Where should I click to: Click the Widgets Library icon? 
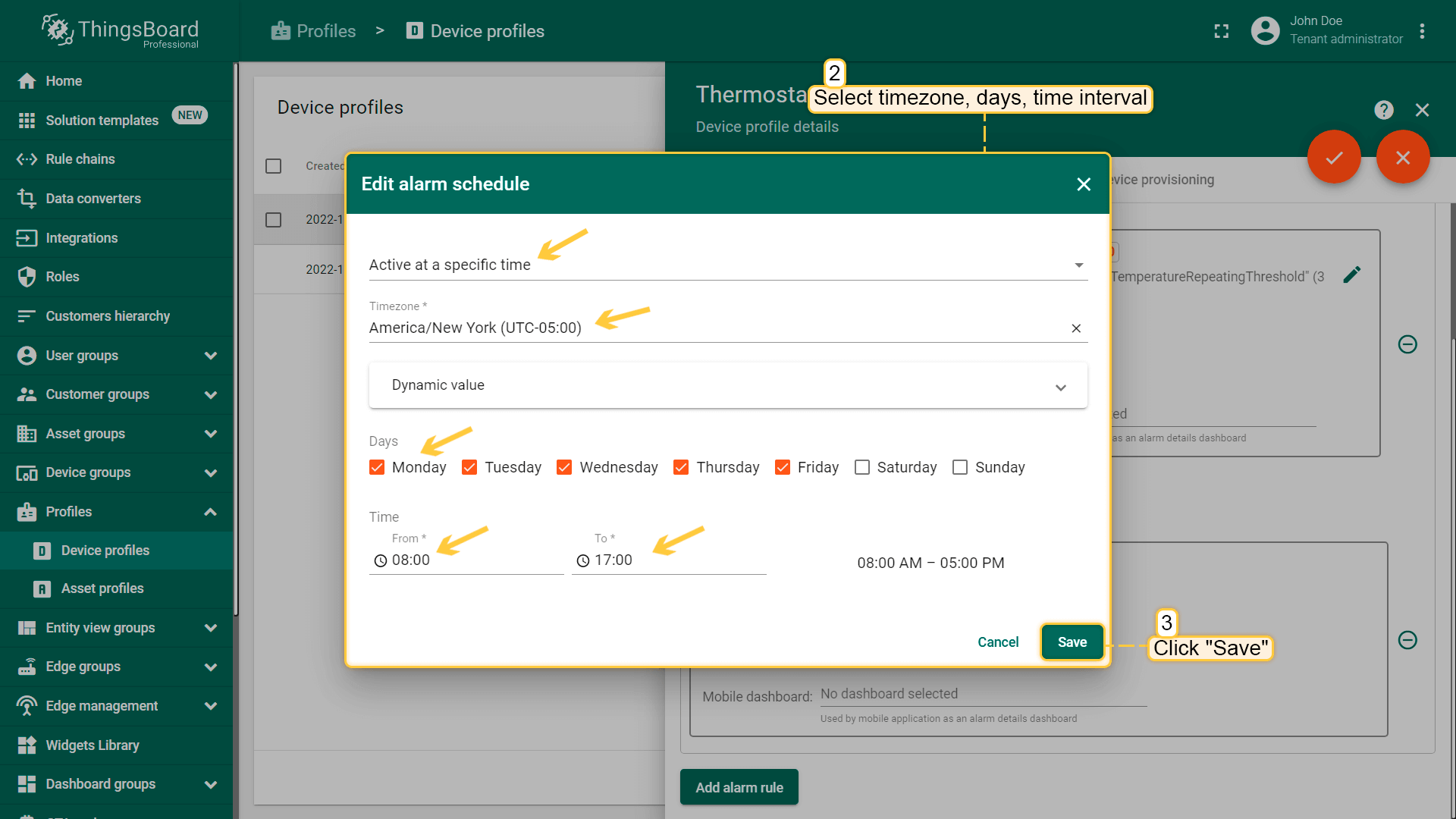coord(27,745)
